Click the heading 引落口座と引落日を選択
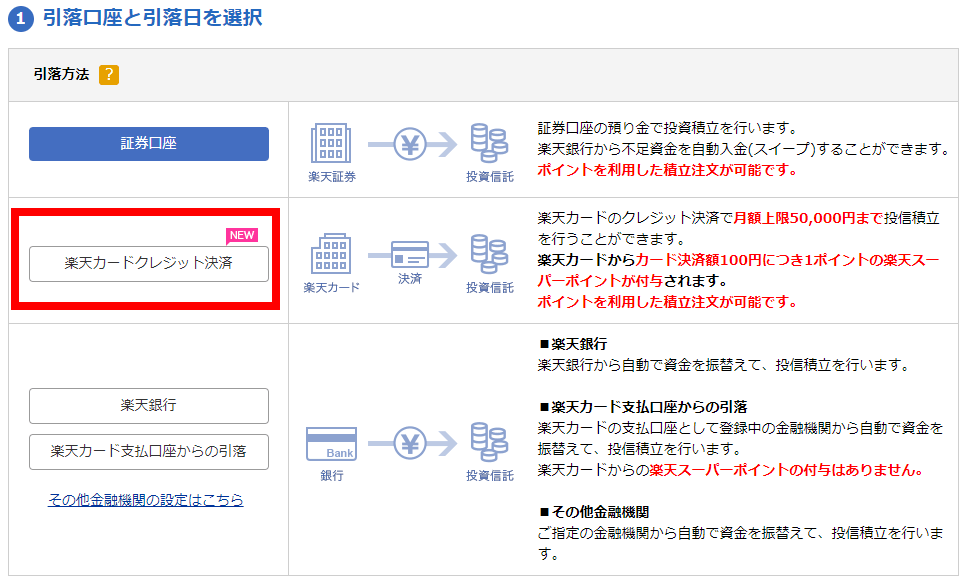Image resolution: width=969 pixels, height=585 pixels. click(153, 17)
